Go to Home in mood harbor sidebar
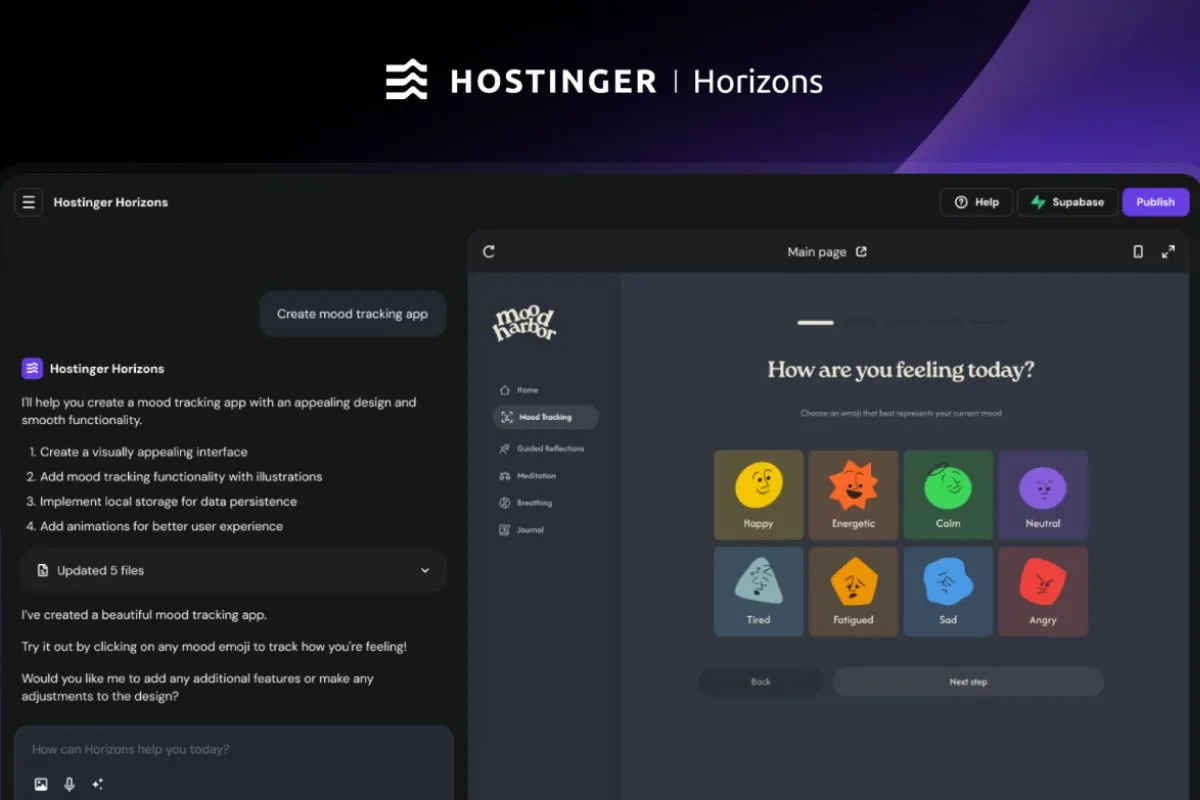 (x=519, y=390)
